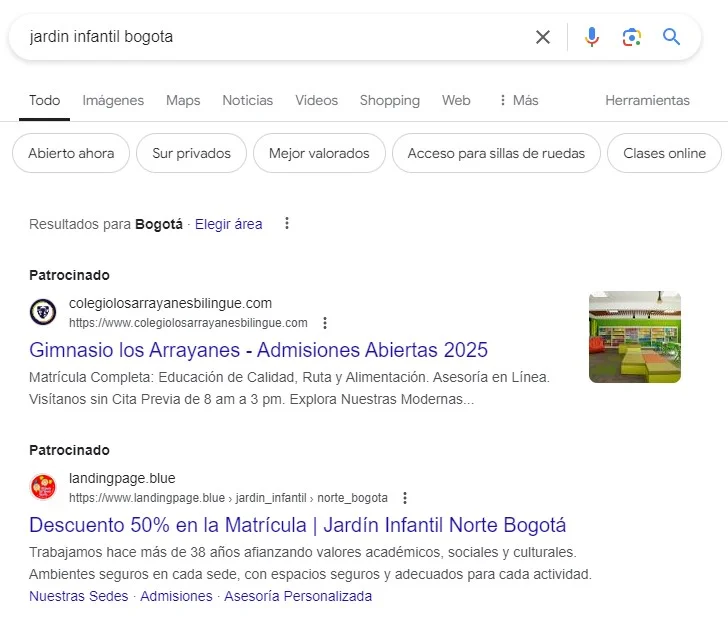The height and width of the screenshot is (620, 728).
Task: Clear the search box with the X icon
Action: tap(543, 37)
